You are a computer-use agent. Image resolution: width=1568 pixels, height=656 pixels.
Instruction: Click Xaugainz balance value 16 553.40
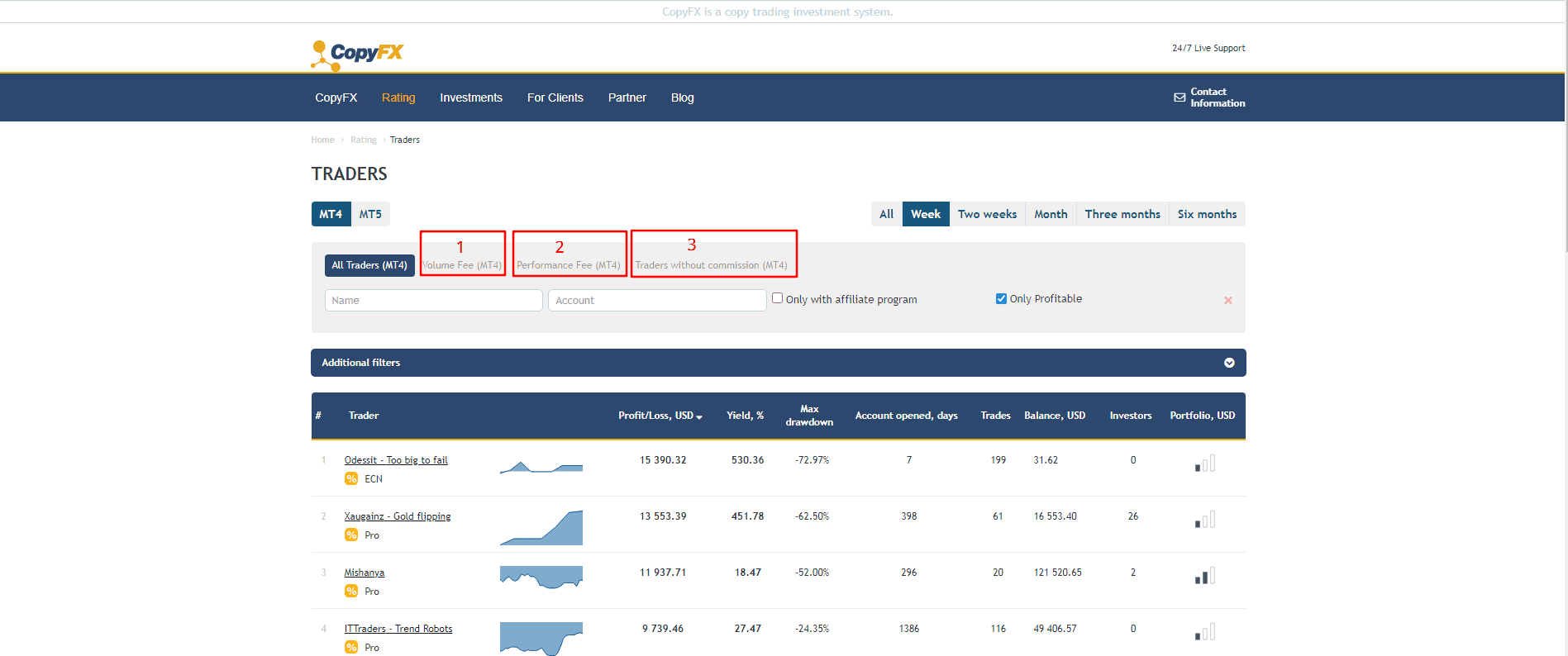point(1056,516)
